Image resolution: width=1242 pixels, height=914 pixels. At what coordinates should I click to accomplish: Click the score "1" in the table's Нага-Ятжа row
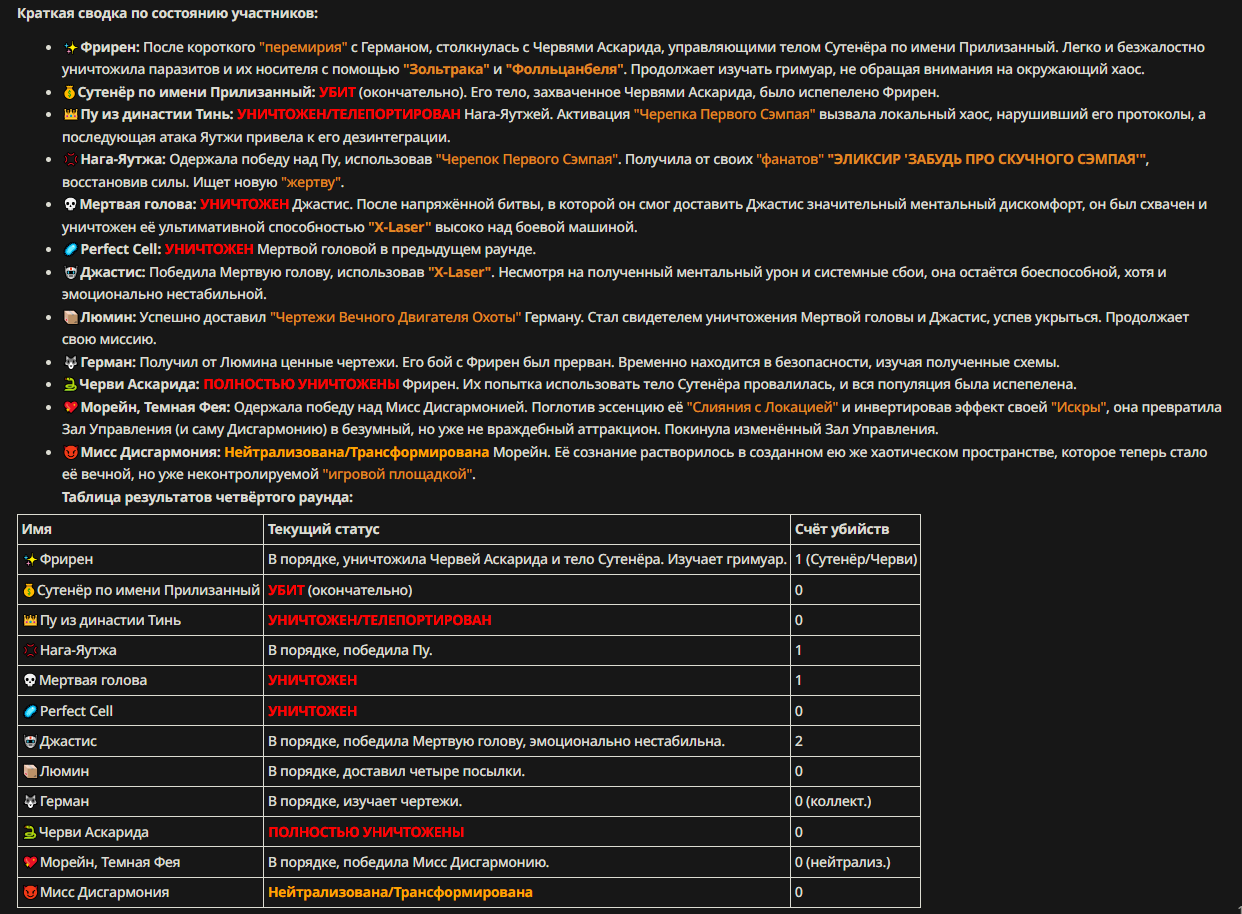click(x=799, y=651)
